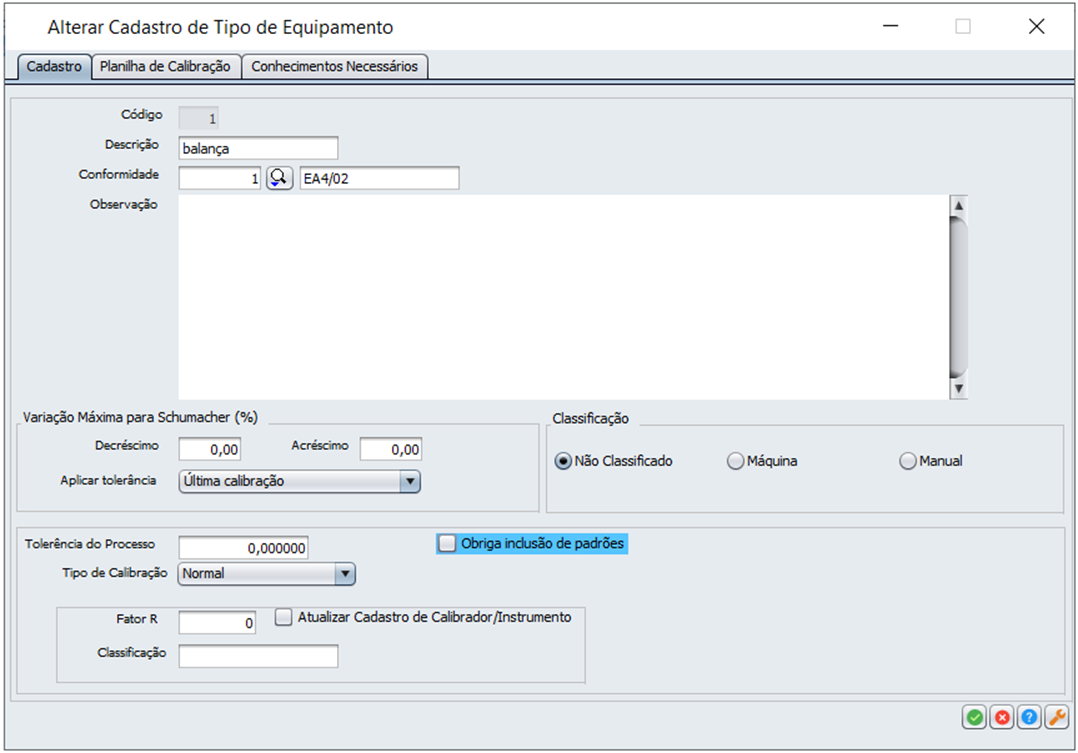Screen dimensions: 1078x753
Task: Click the EA4/02 conformity name field
Action: [380, 178]
